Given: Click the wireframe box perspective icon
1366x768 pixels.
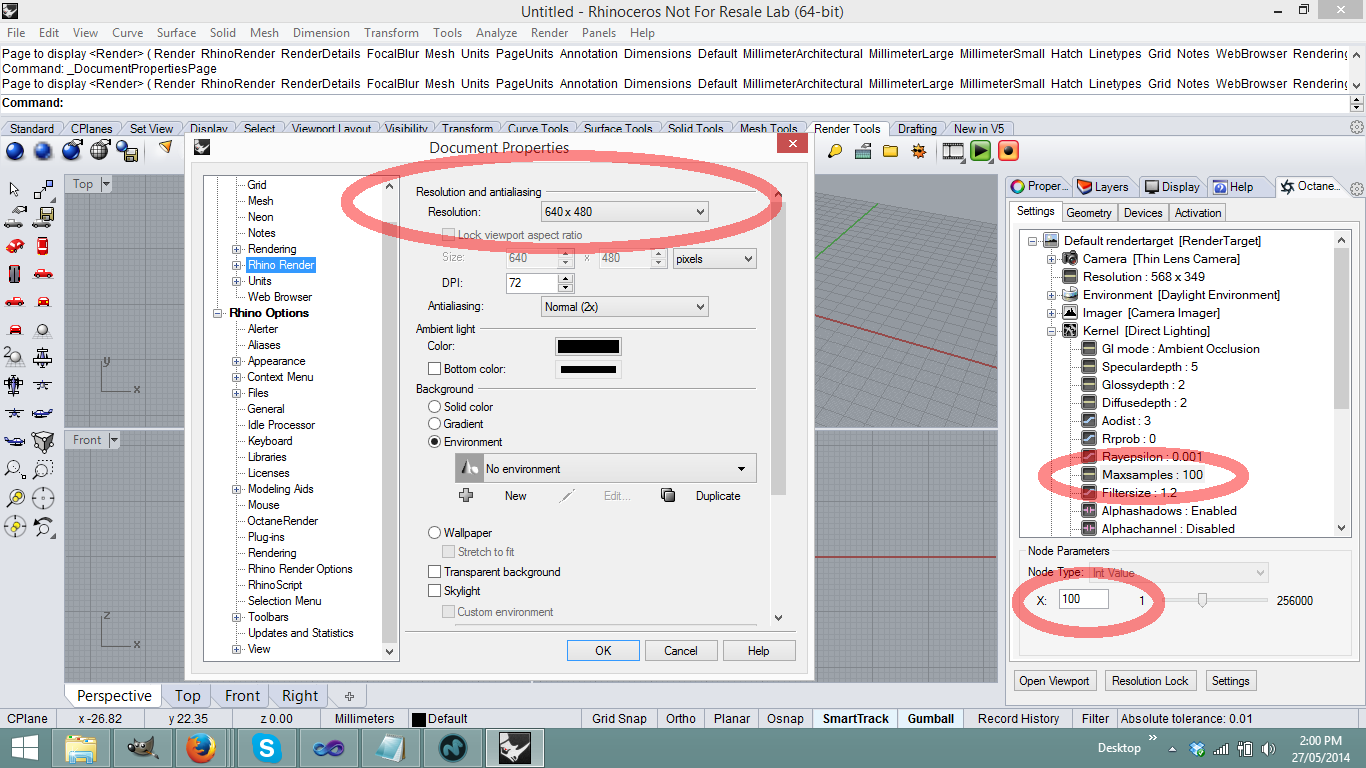Looking at the screenshot, I should tap(43, 441).
